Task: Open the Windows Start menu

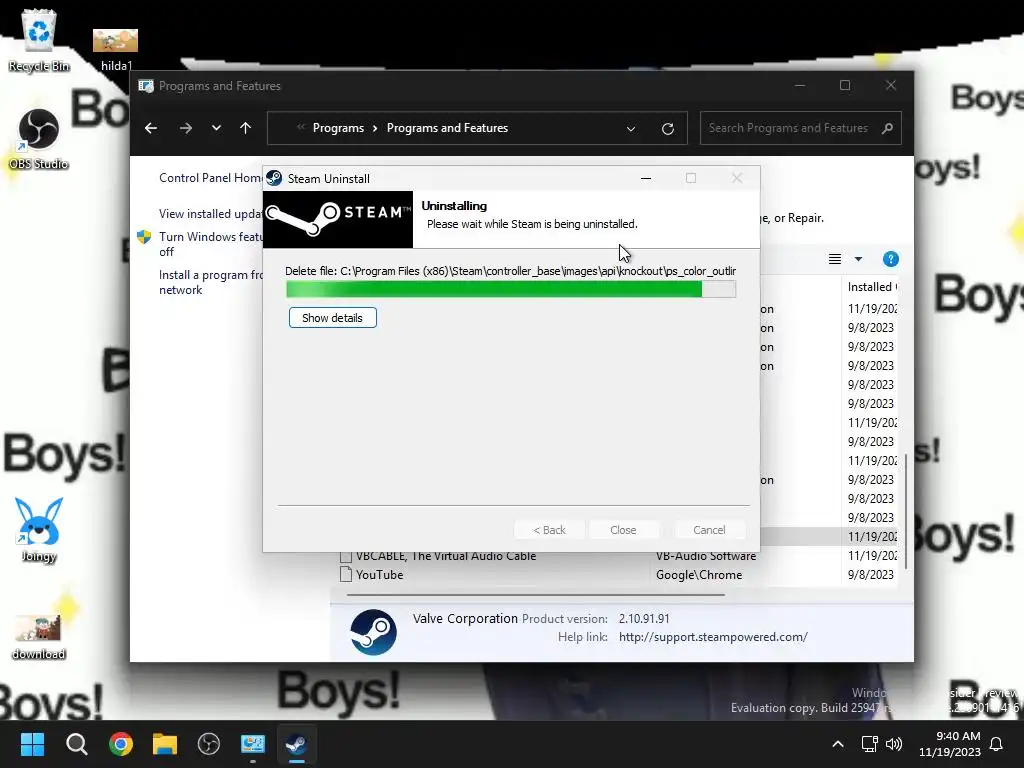Action: pos(33,744)
